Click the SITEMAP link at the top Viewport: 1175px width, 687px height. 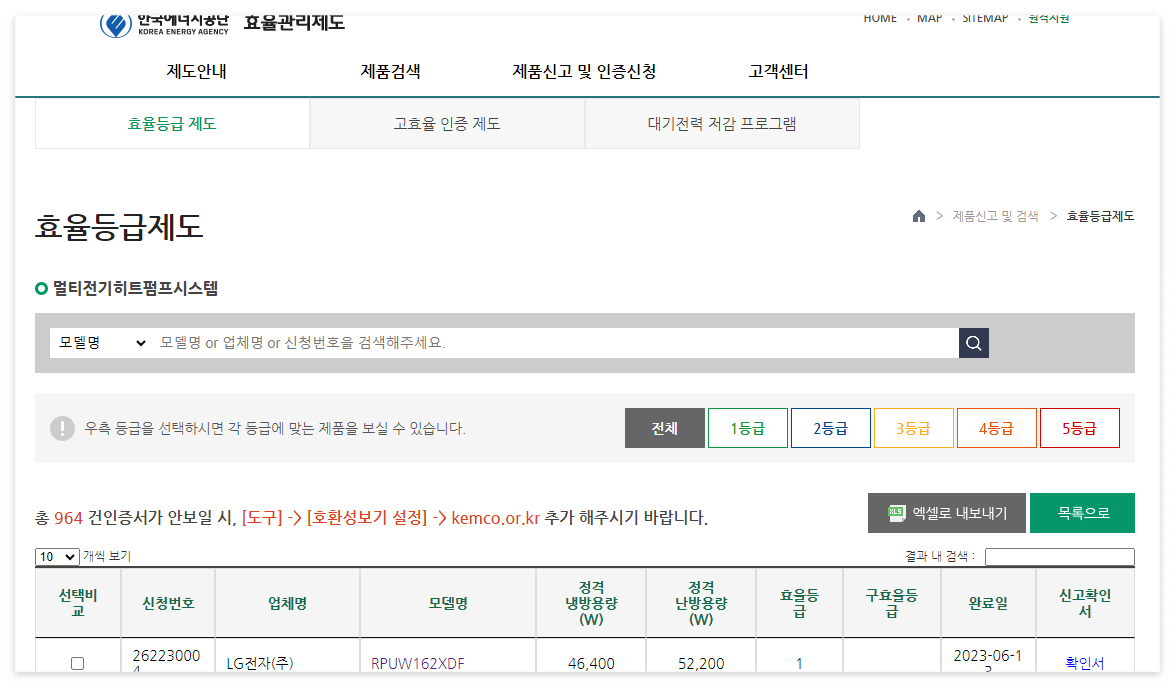985,17
